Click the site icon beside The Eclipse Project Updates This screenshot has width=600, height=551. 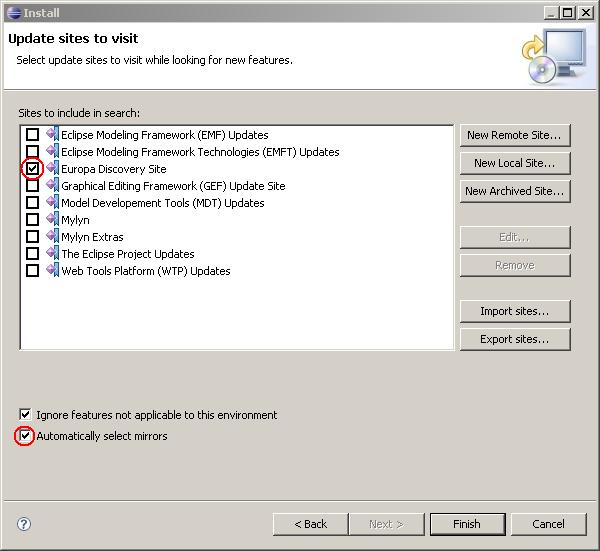pyautogui.click(x=53, y=253)
